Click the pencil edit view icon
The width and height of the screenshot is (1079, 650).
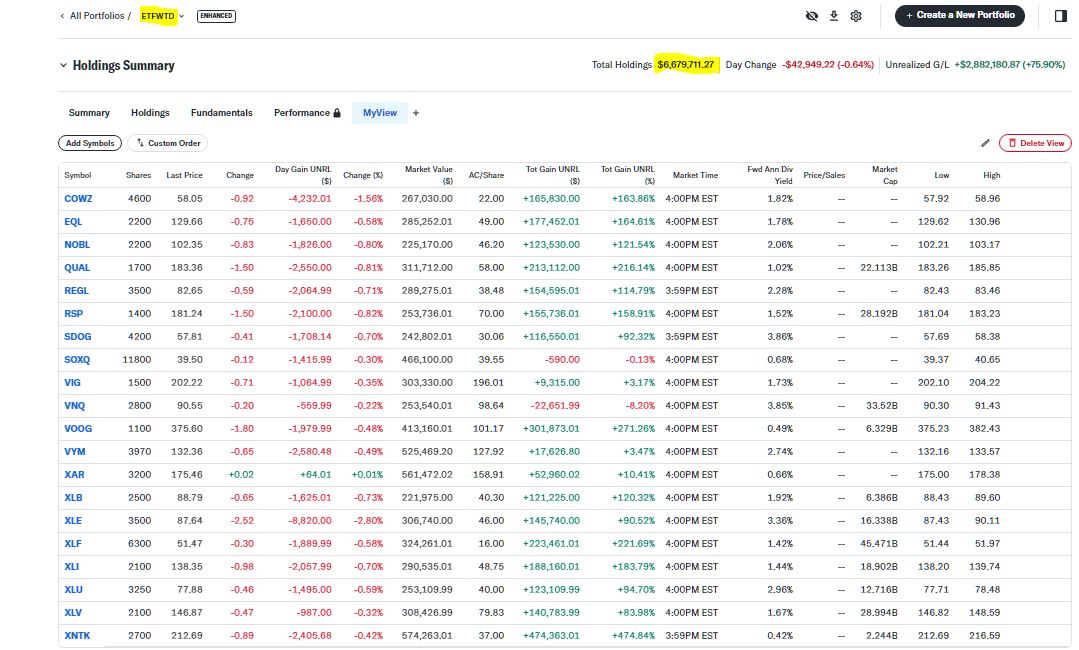point(985,144)
